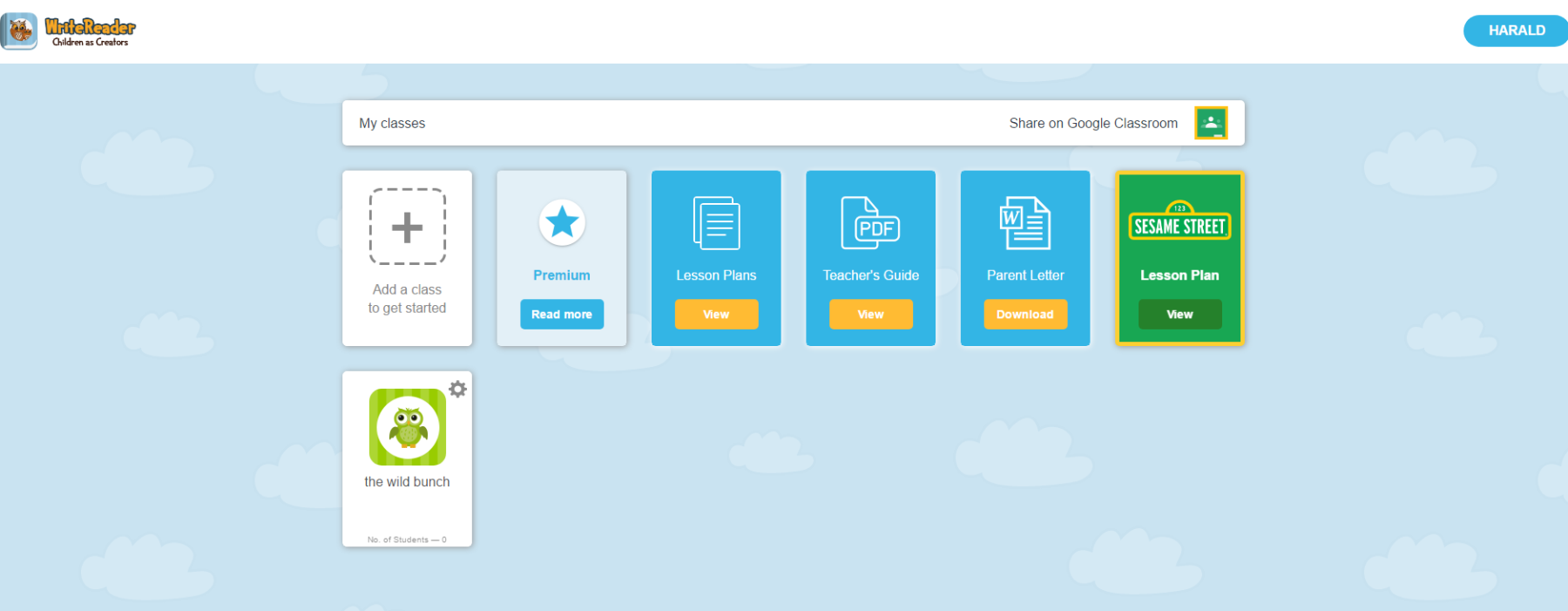Click the Teacher's Guide PDF icon
The image size is (1568, 611).
click(870, 223)
